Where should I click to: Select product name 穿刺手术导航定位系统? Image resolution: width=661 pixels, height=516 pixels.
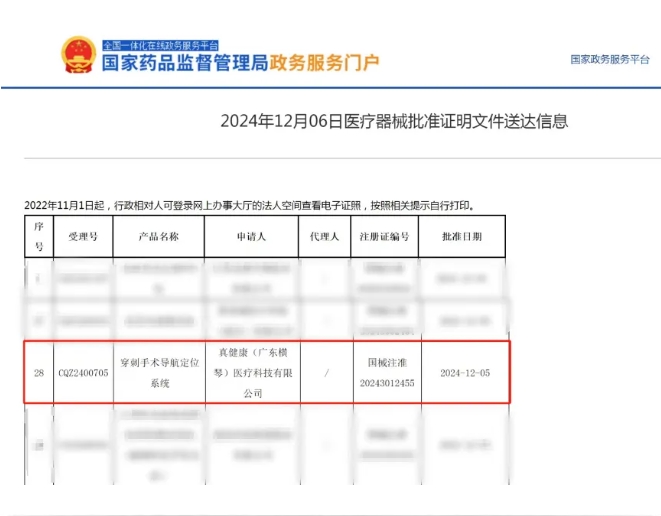(160, 373)
